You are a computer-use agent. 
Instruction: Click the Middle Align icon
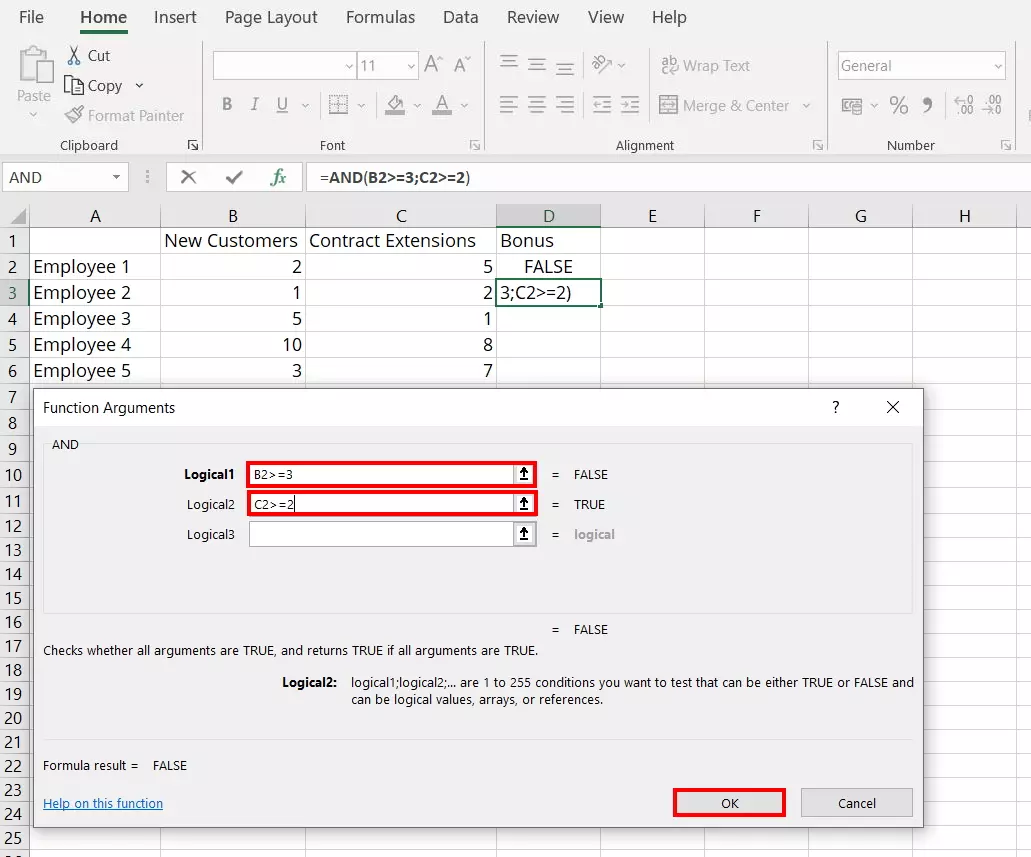[537, 64]
